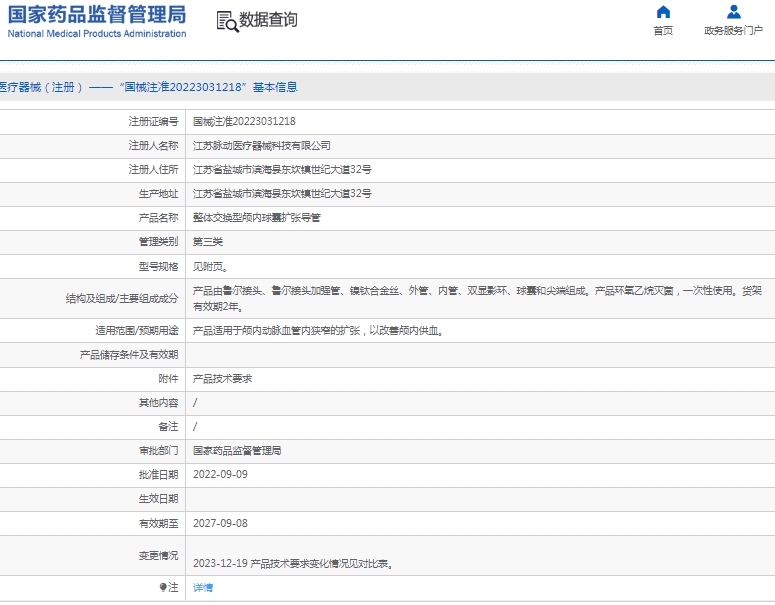Select expiry date 2027-09-08

click(x=220, y=523)
